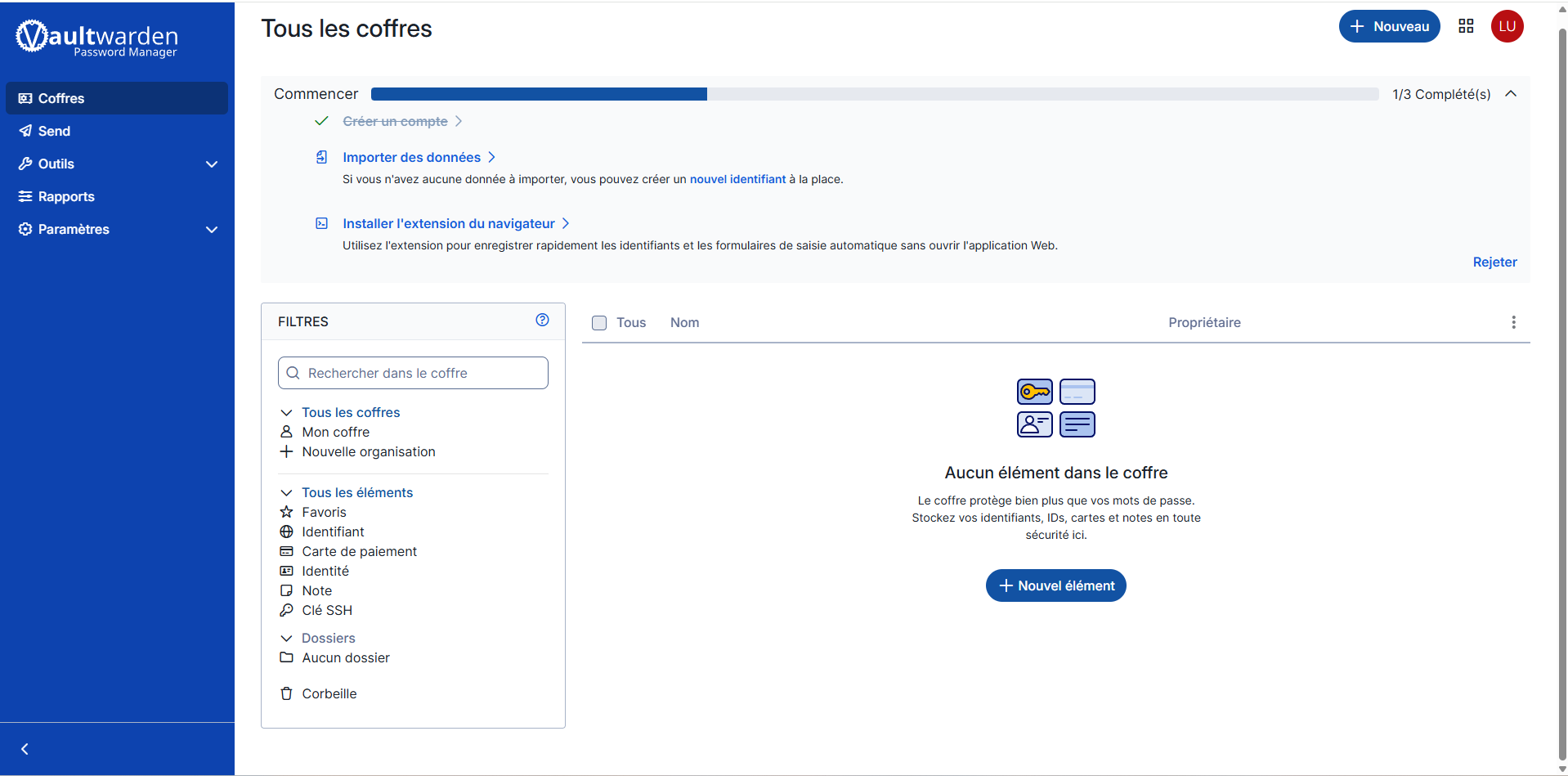
Task: Open the filters help tooltip
Action: click(542, 320)
